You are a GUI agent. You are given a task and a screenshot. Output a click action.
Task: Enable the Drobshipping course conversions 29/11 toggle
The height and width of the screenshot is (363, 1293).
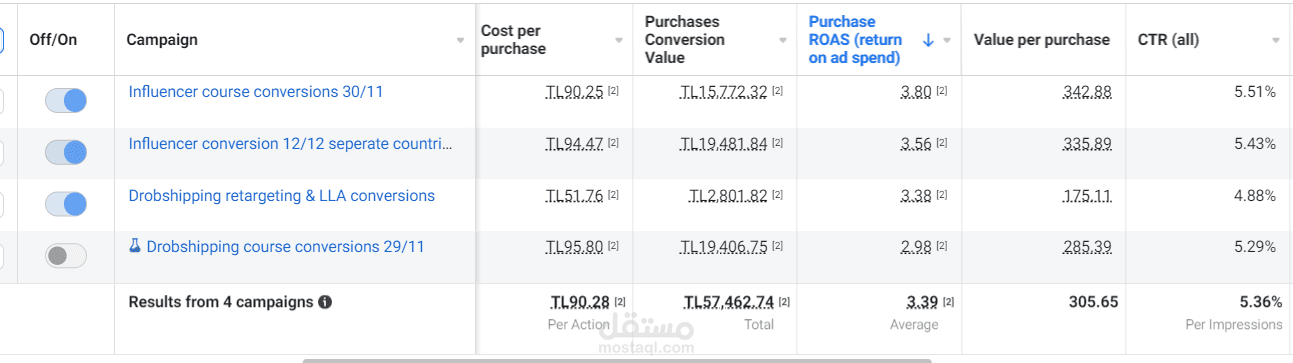(66, 256)
